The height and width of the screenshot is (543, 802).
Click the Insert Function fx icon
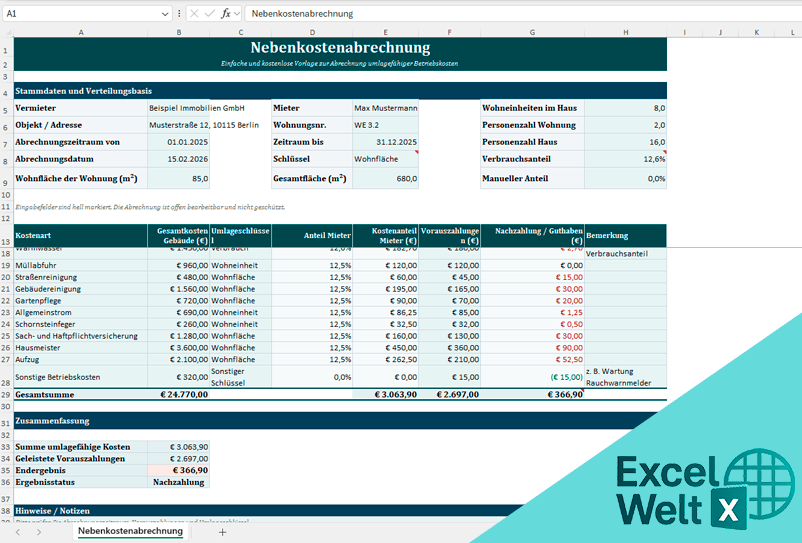pos(227,14)
